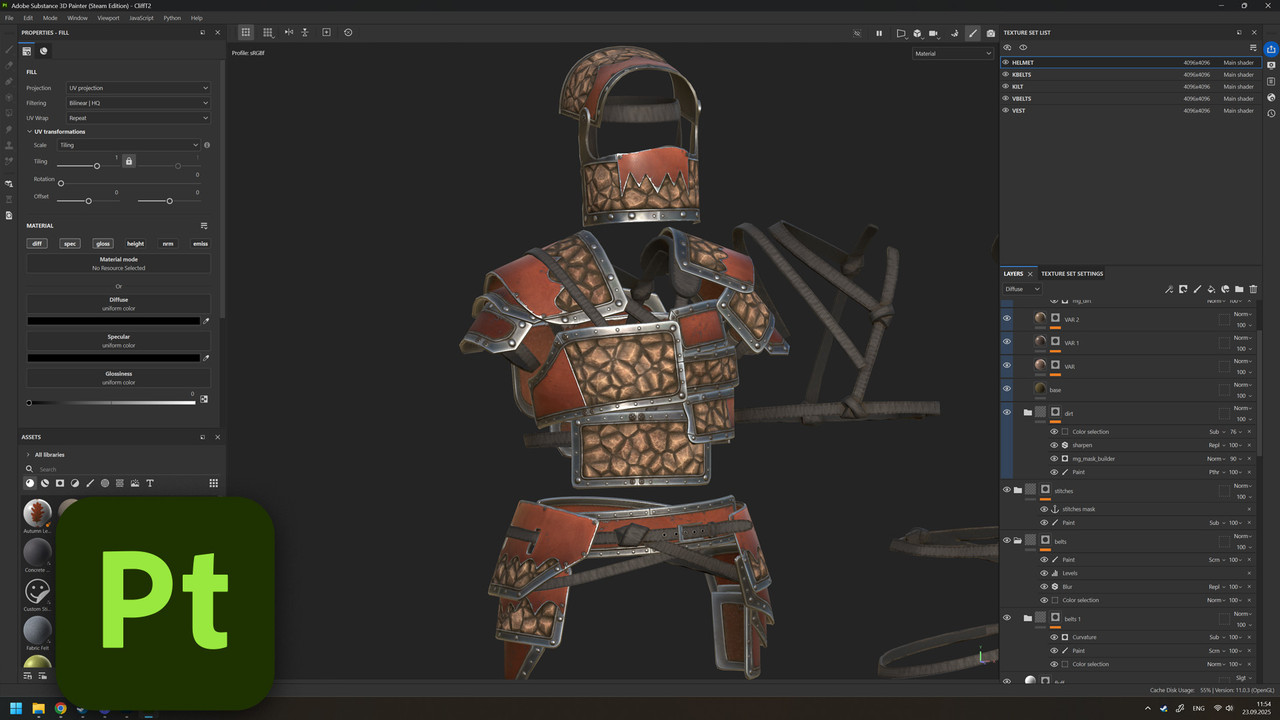
Task: Enable the emiss channel button
Action: tap(200, 243)
